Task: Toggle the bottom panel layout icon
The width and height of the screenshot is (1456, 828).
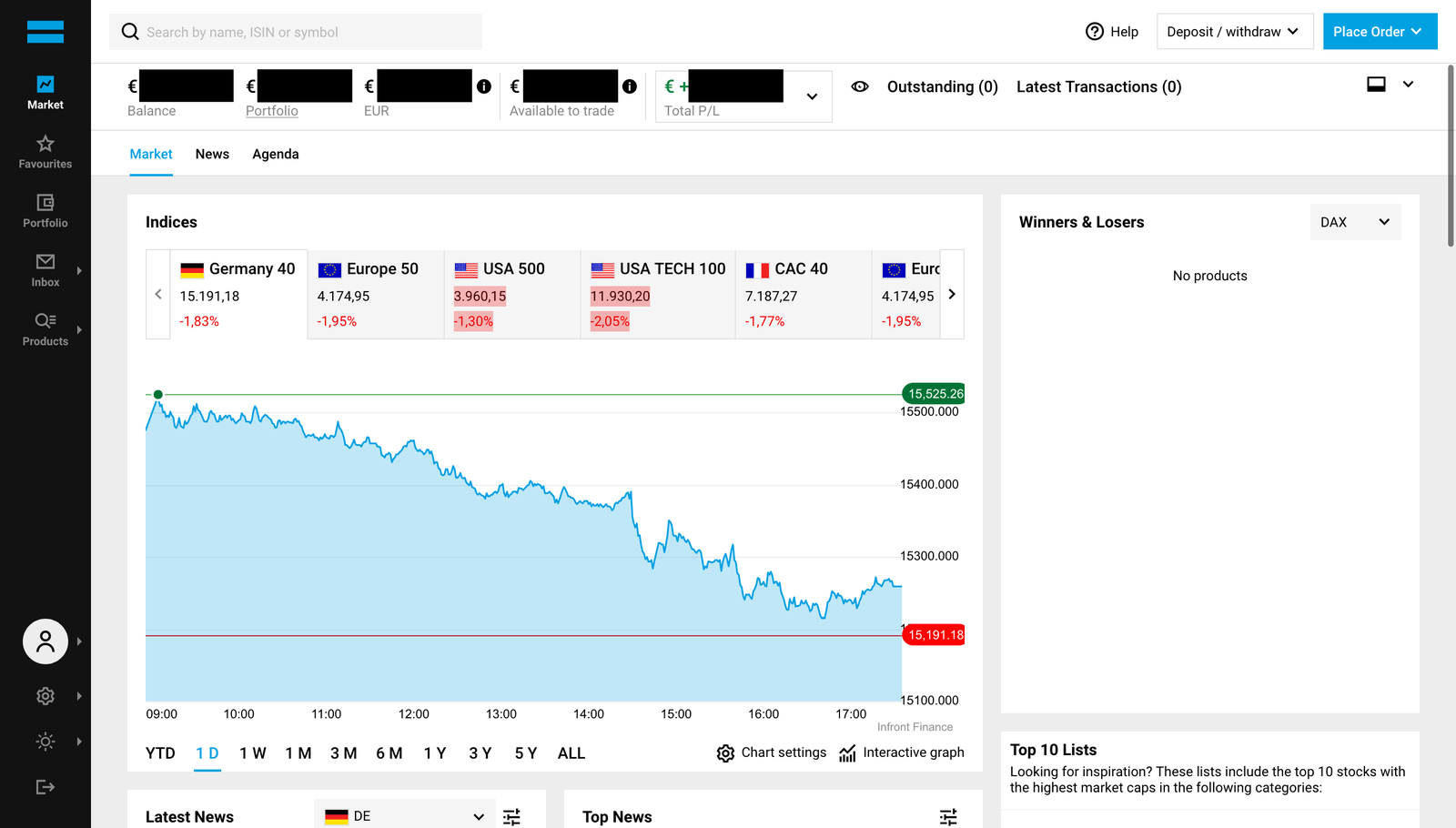Action: (1376, 85)
